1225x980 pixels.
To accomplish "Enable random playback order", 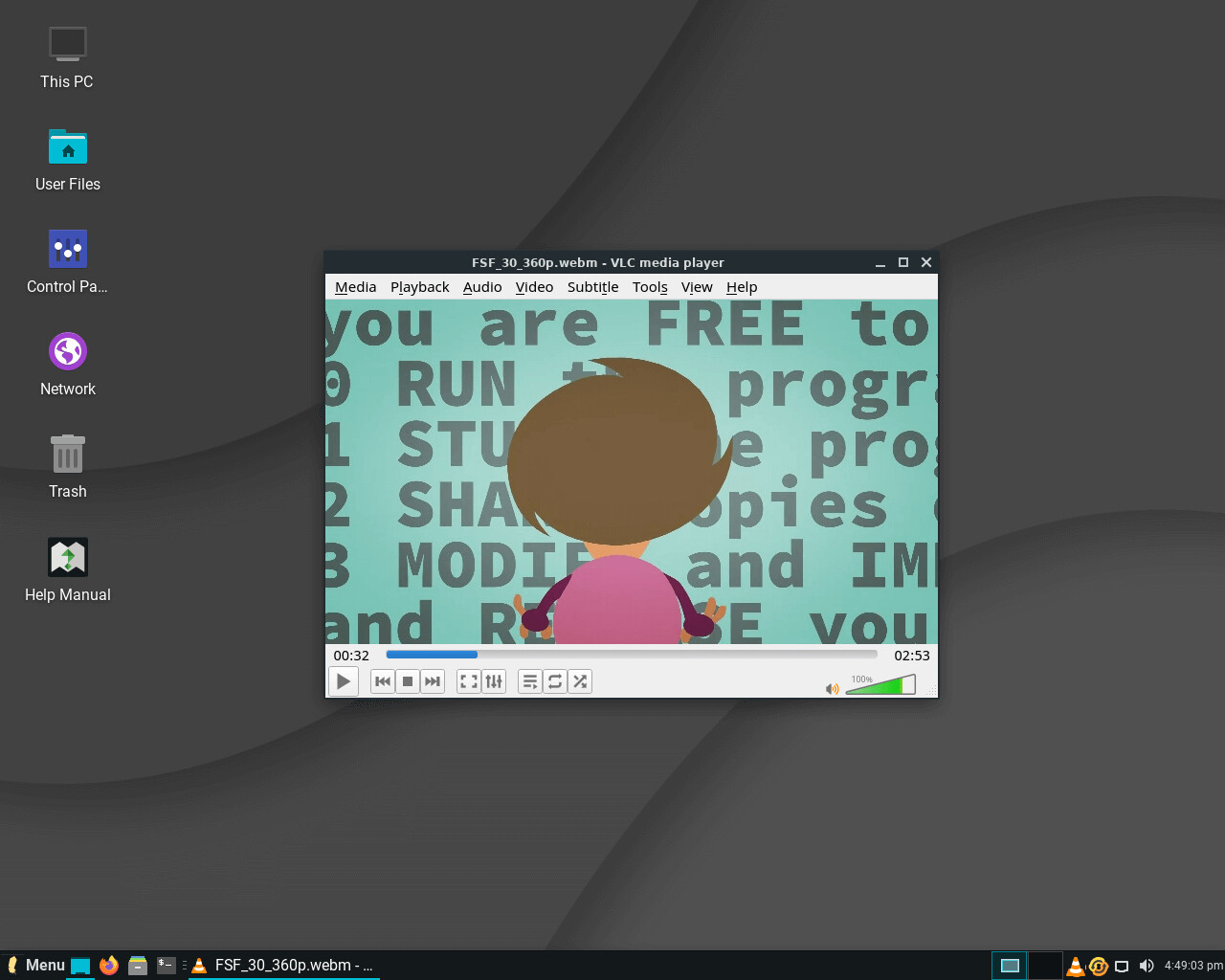I will tap(580, 680).
